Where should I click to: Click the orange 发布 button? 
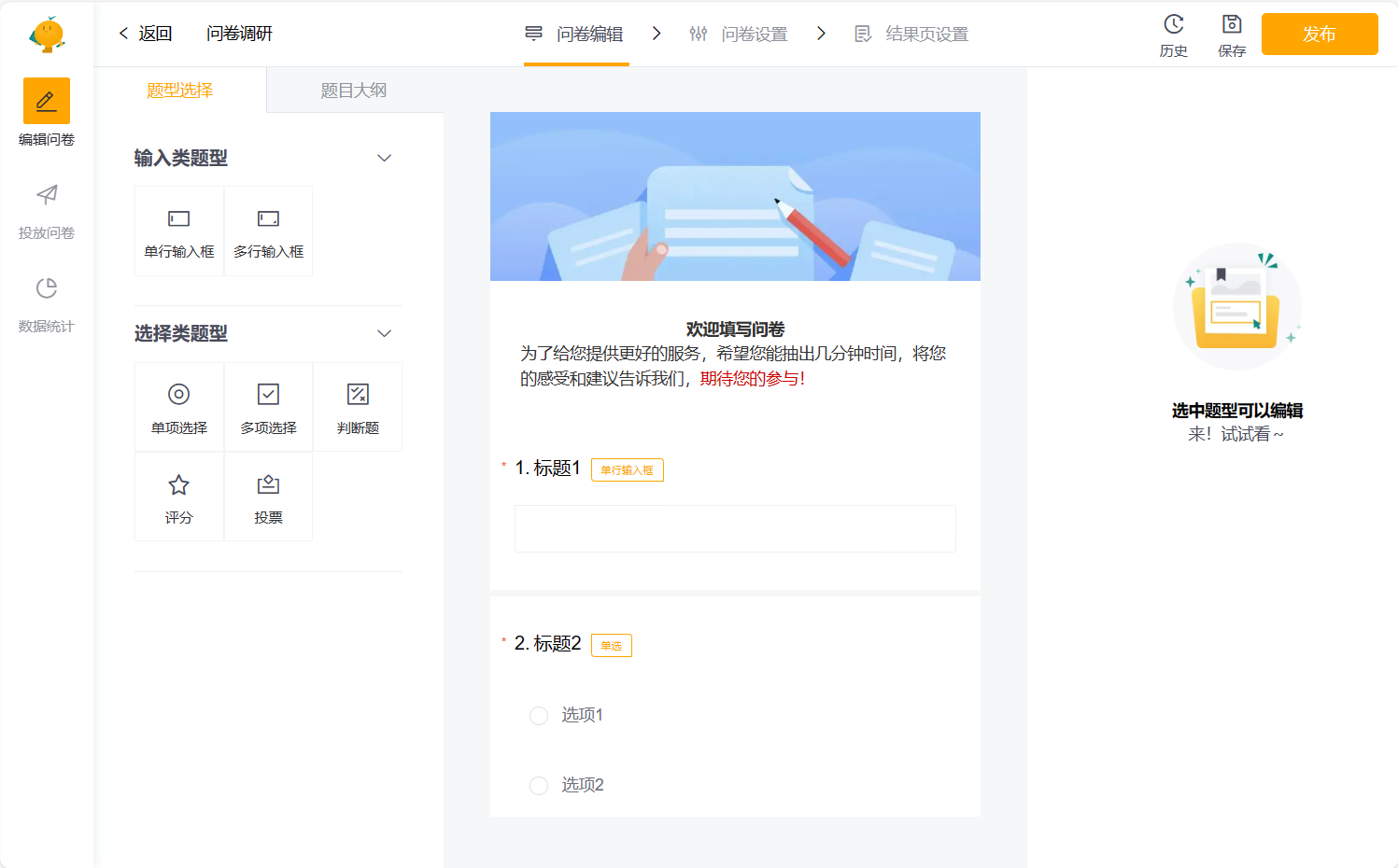[1319, 35]
